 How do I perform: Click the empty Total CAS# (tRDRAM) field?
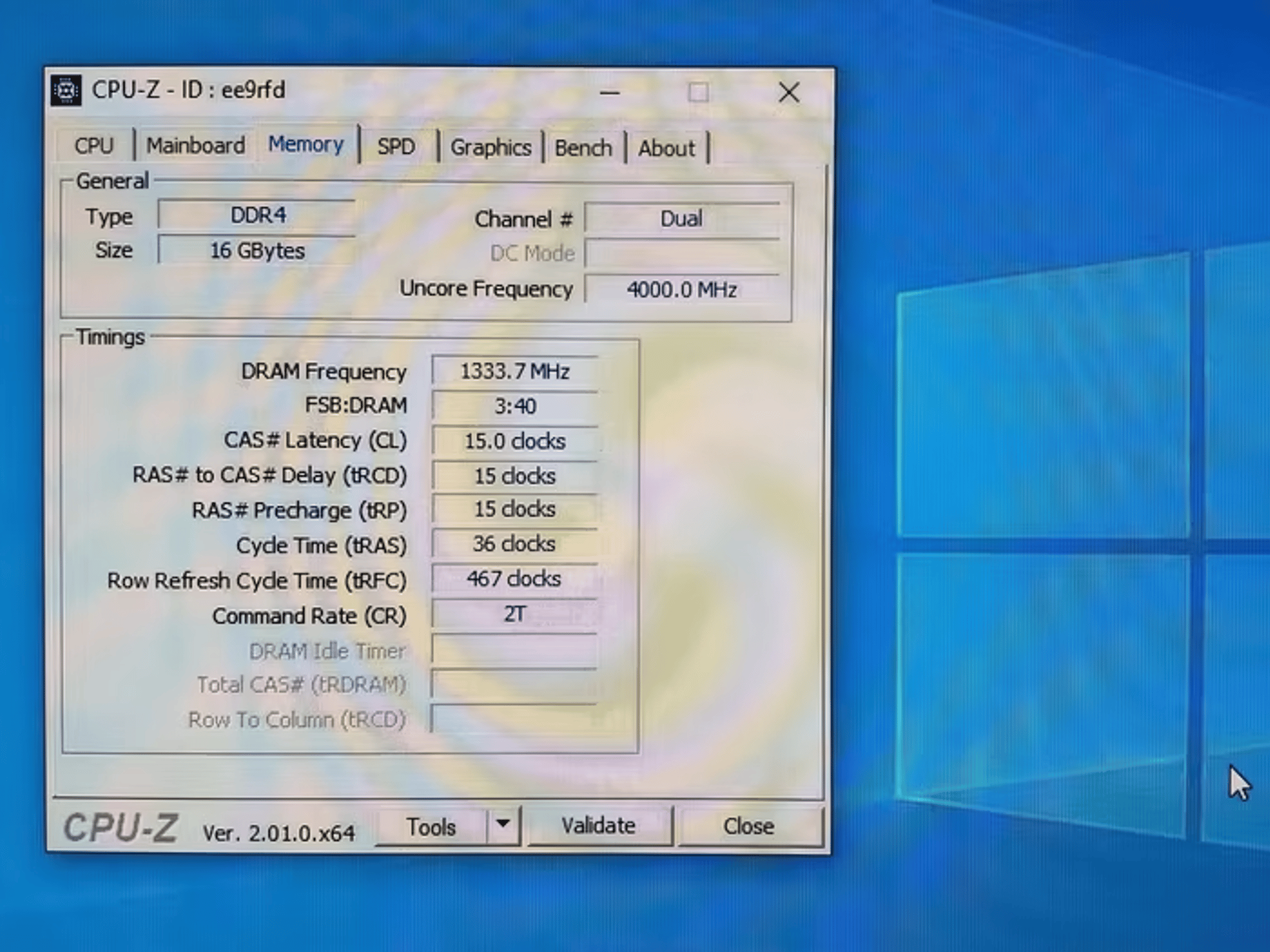tap(515, 685)
